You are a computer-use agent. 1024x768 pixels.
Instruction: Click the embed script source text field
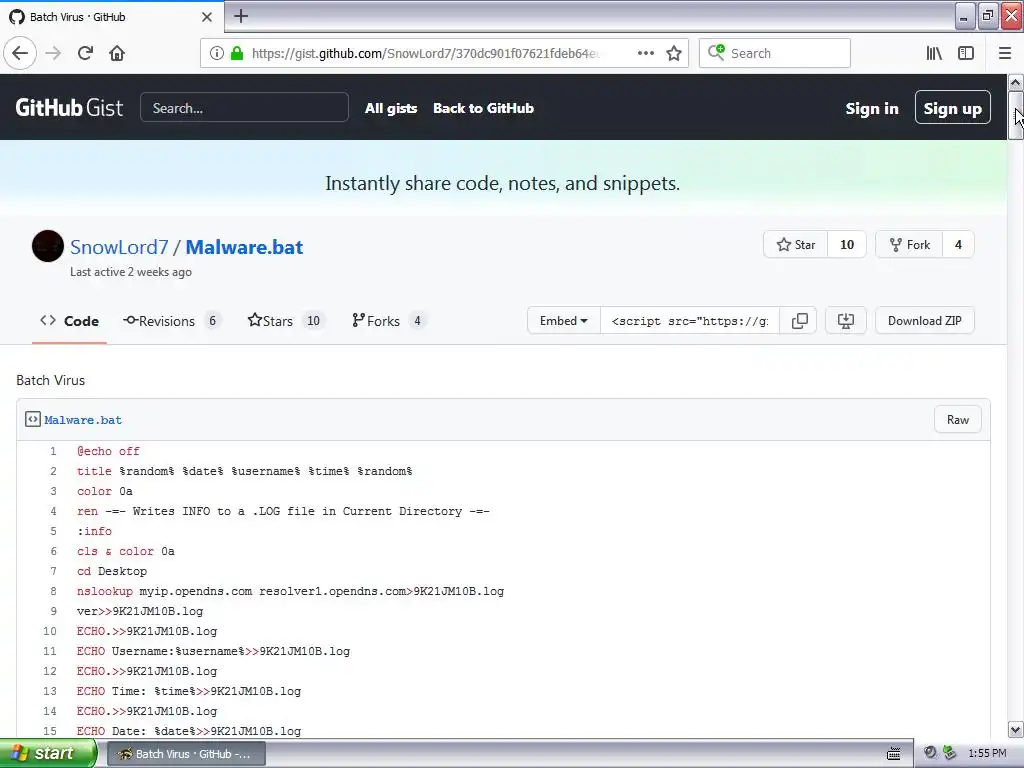tap(690, 321)
